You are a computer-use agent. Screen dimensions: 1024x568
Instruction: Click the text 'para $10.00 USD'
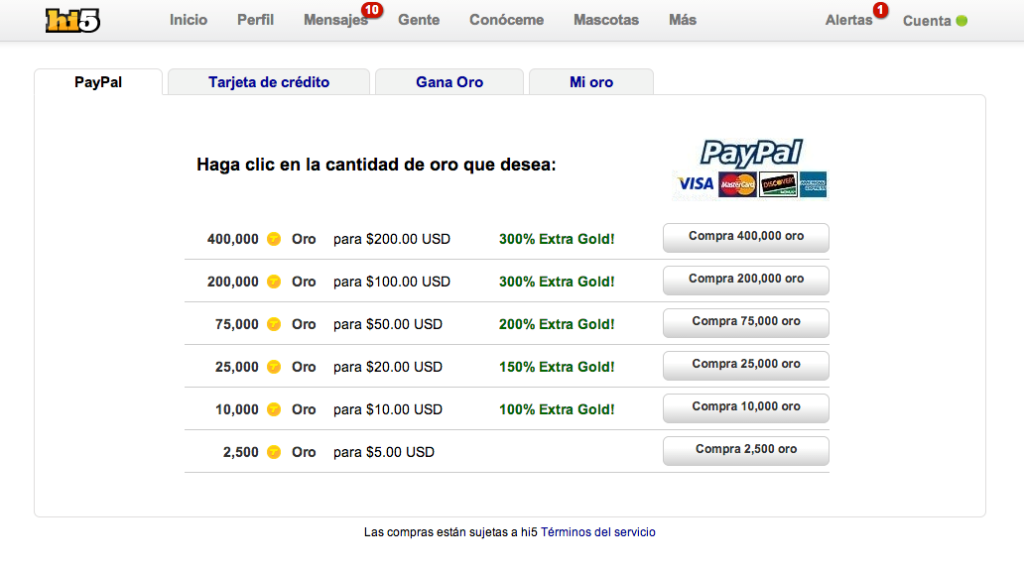388,409
